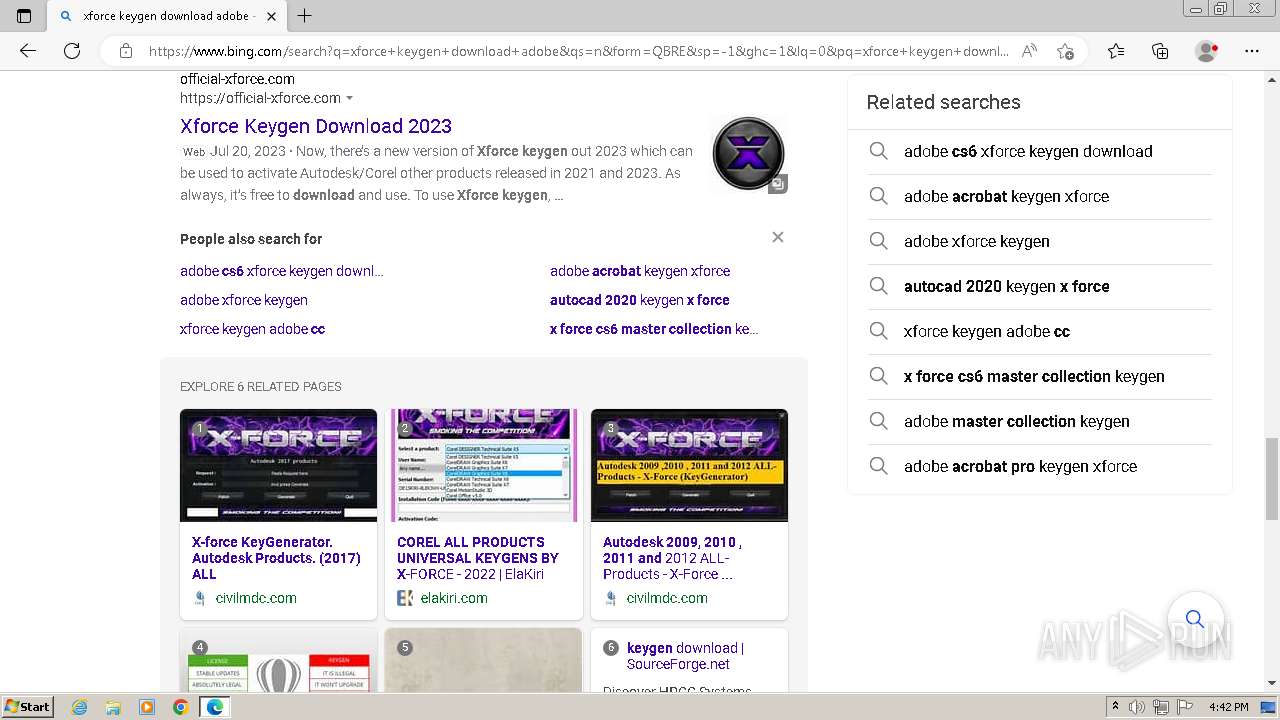Open volume control in system tray
This screenshot has height=720, width=1280.
(x=1137, y=707)
